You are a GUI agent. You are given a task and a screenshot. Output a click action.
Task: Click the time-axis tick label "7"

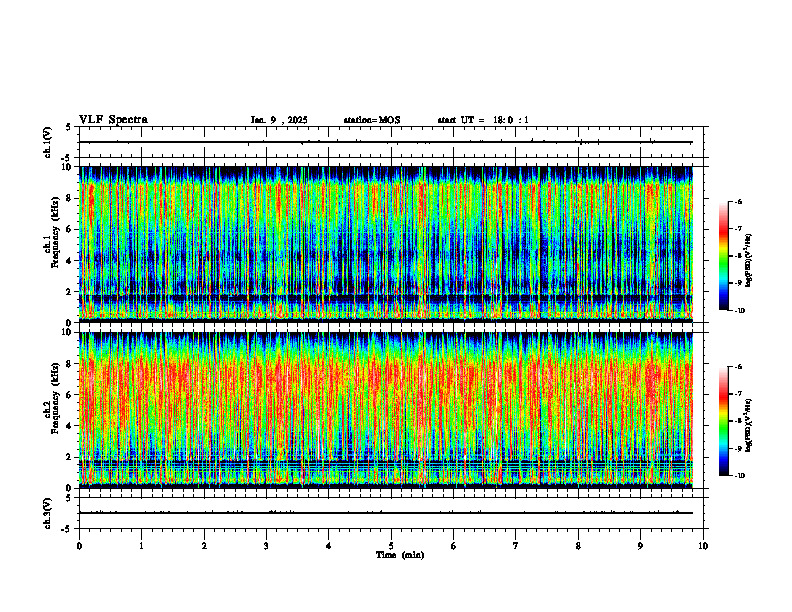pyautogui.click(x=516, y=546)
